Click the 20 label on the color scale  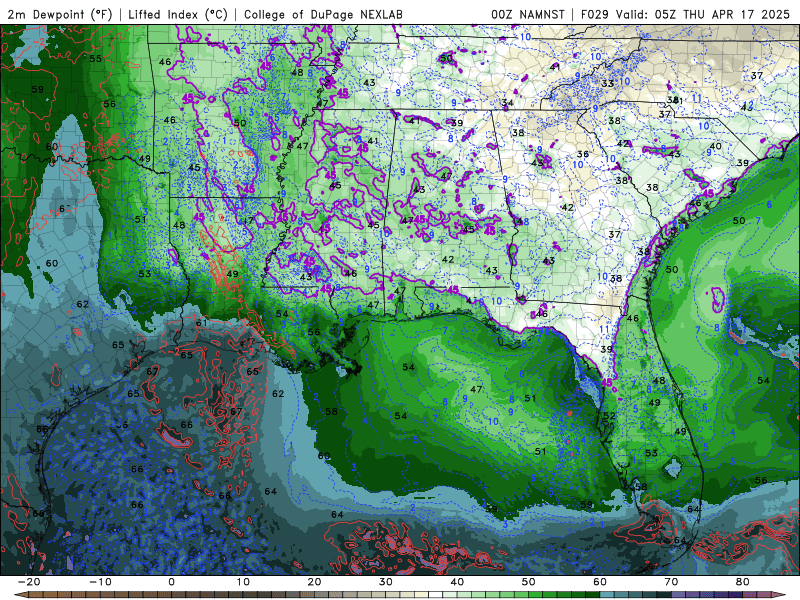click(314, 582)
